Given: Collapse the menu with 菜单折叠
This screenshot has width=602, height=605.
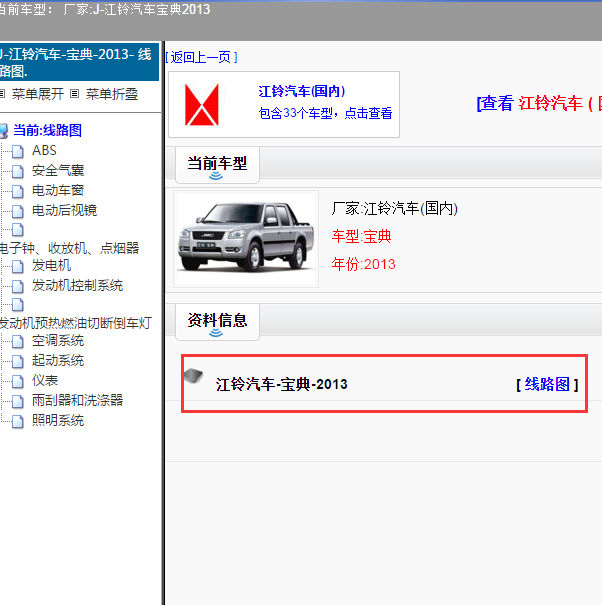Looking at the screenshot, I should tap(112, 94).
